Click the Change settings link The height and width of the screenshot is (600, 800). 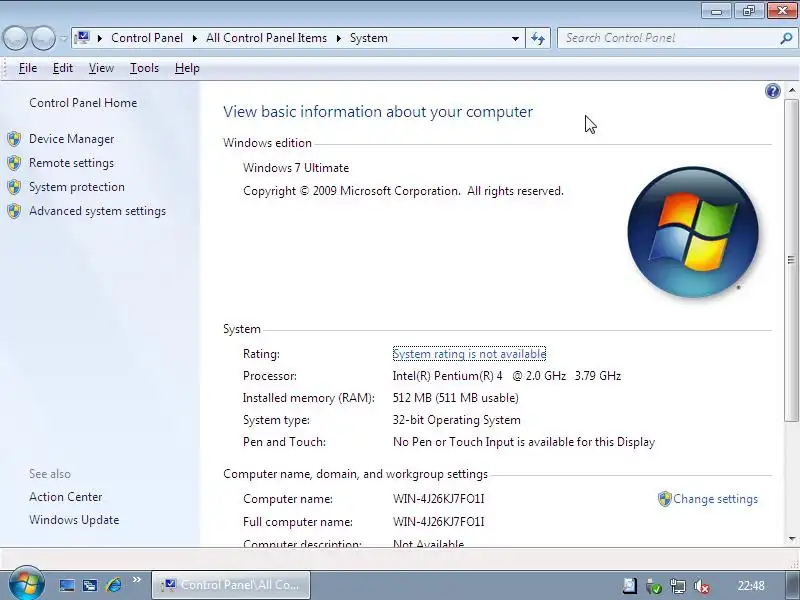pyautogui.click(x=715, y=499)
